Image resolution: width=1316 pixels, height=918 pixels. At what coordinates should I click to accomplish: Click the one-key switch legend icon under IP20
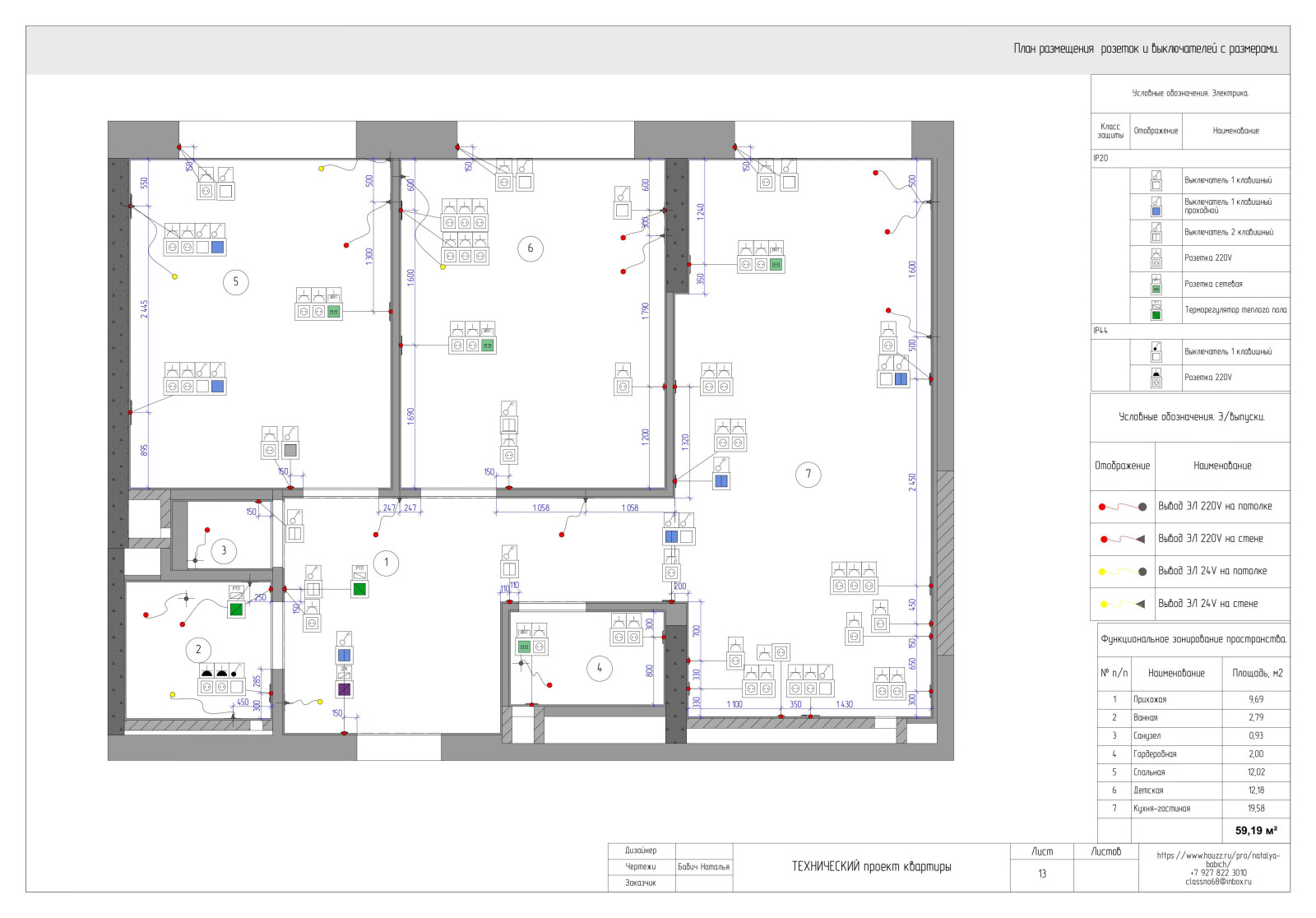[1156, 181]
